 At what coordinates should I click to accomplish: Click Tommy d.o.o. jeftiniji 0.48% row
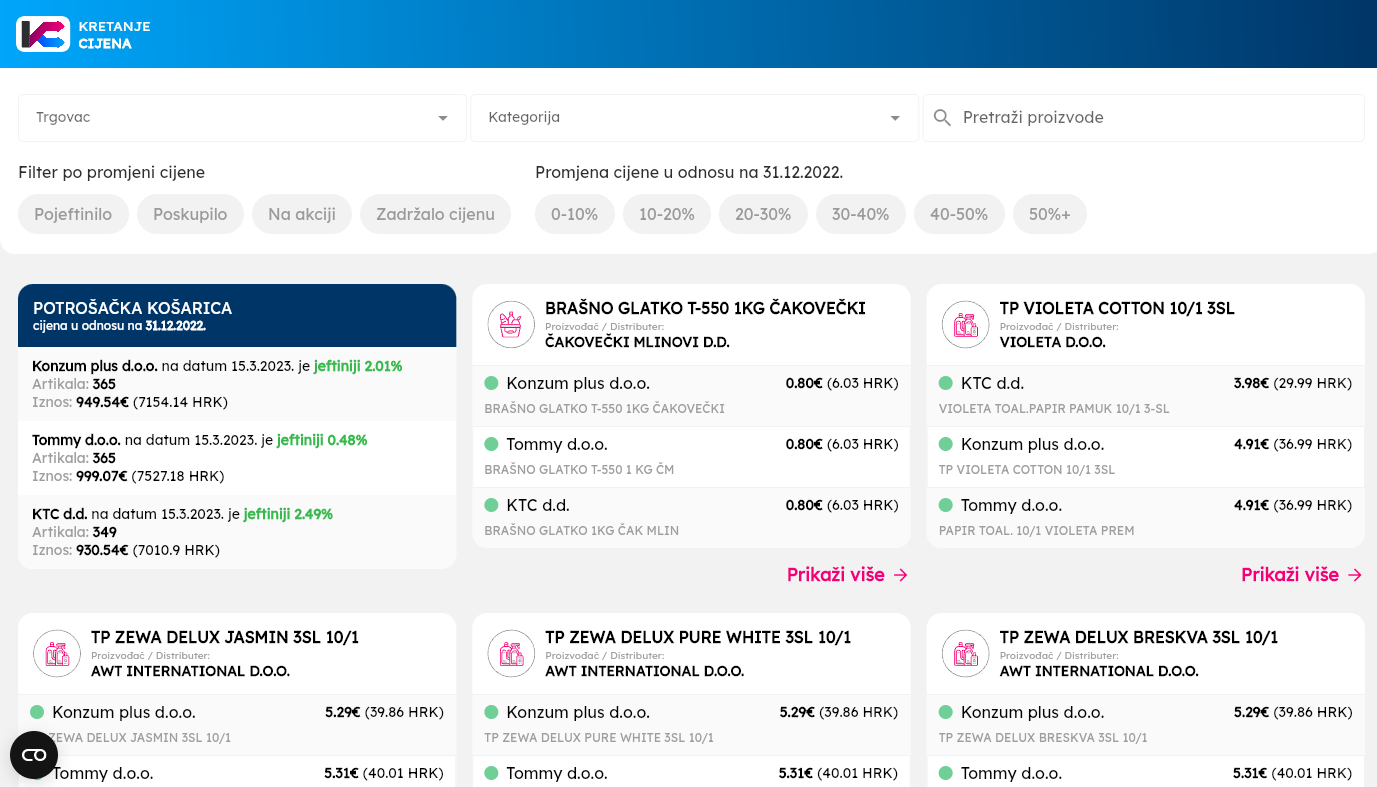click(237, 458)
